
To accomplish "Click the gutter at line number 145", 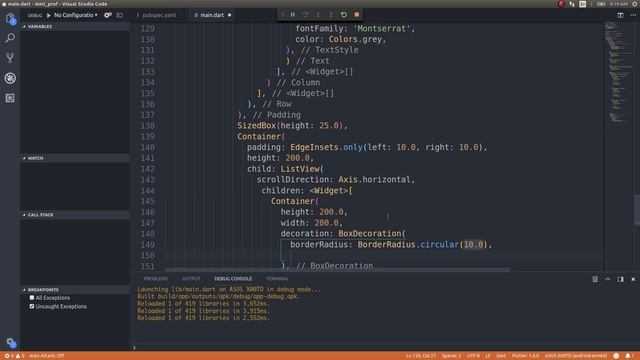I will coord(147,201).
